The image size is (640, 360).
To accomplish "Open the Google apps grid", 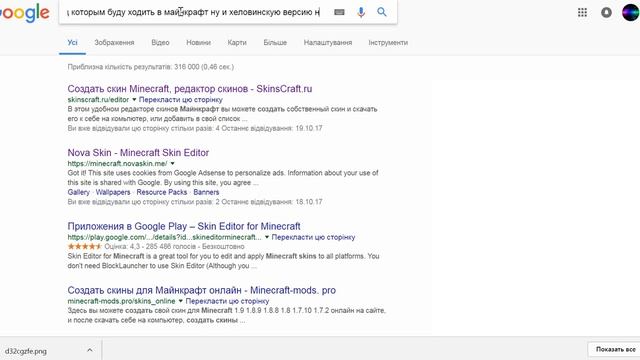I will 582,12.
